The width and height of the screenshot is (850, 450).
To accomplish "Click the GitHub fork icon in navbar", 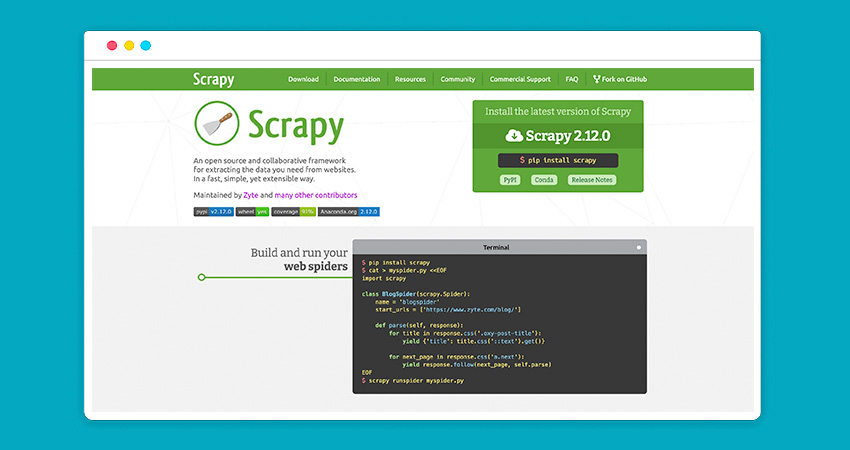I will tap(597, 79).
